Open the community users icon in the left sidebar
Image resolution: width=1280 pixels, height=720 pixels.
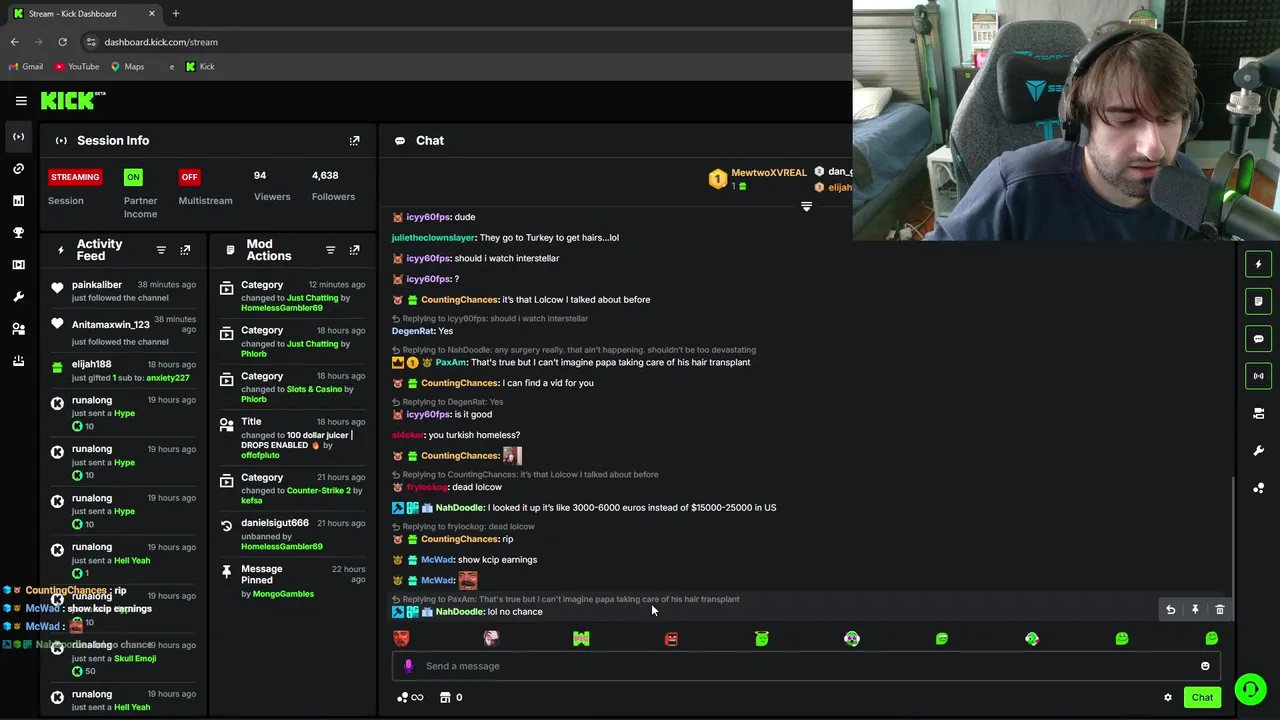click(x=18, y=329)
